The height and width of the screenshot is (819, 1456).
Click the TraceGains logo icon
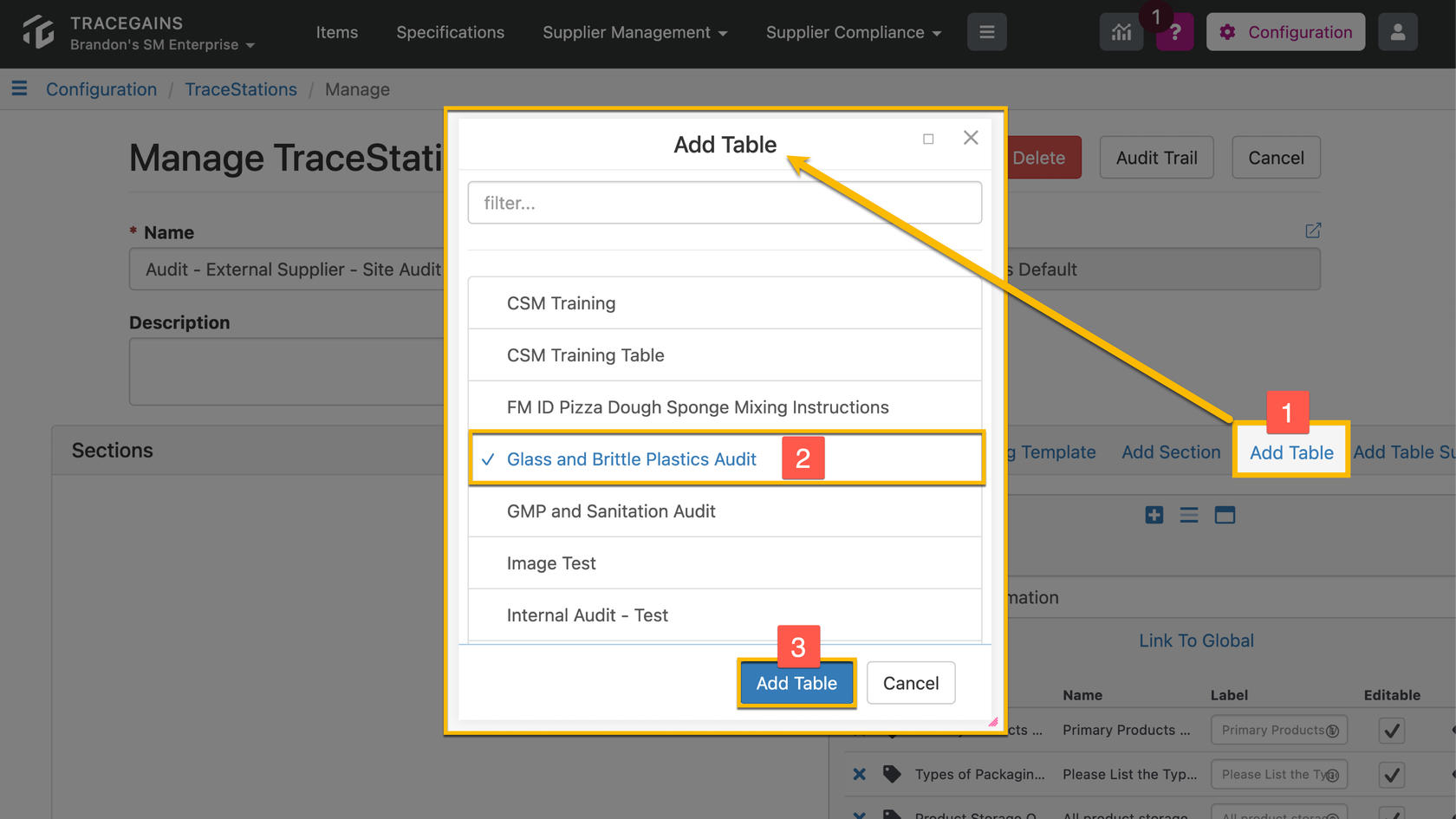38,32
